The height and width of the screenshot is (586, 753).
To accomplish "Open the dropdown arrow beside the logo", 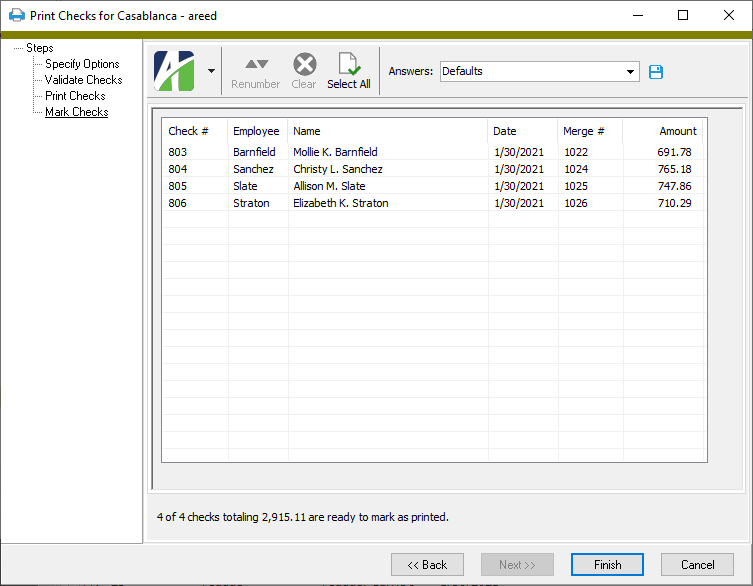I will click(x=210, y=72).
